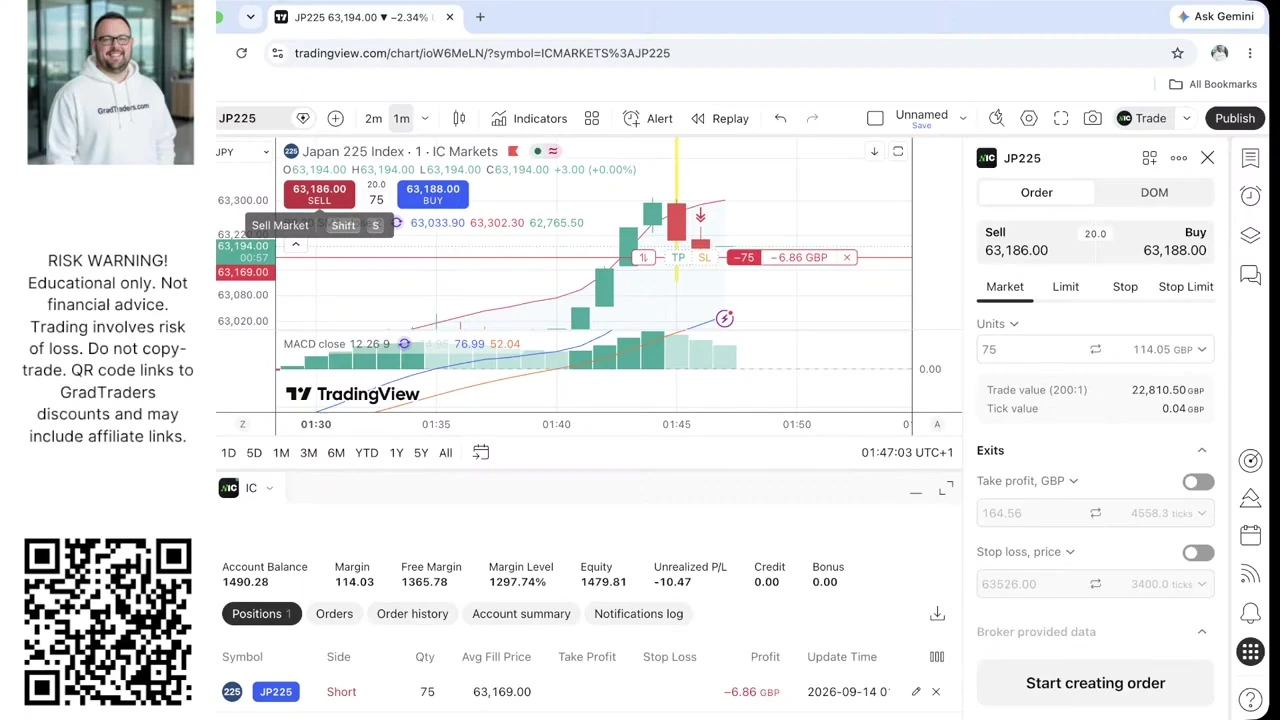This screenshot has height=720, width=1280.
Task: Open the Units type dropdown
Action: point(998,324)
